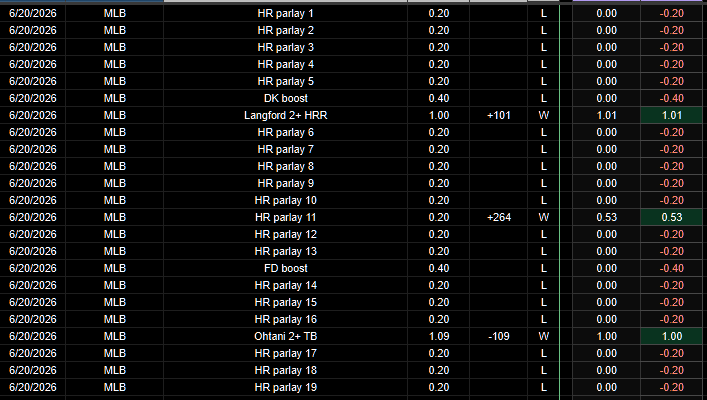Select the MLB cell in Ohtani row
Screen dimensions: 707x400
pyautogui.click(x=115, y=336)
